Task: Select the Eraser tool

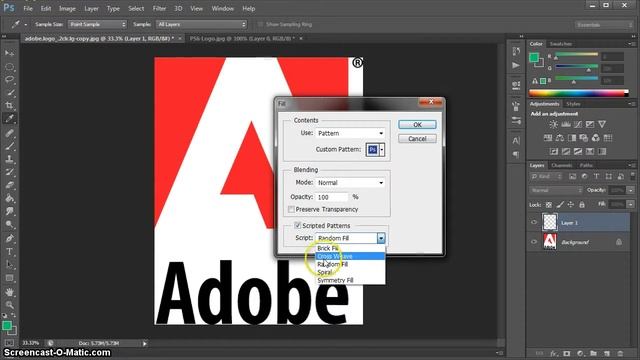Action: (x=9, y=185)
